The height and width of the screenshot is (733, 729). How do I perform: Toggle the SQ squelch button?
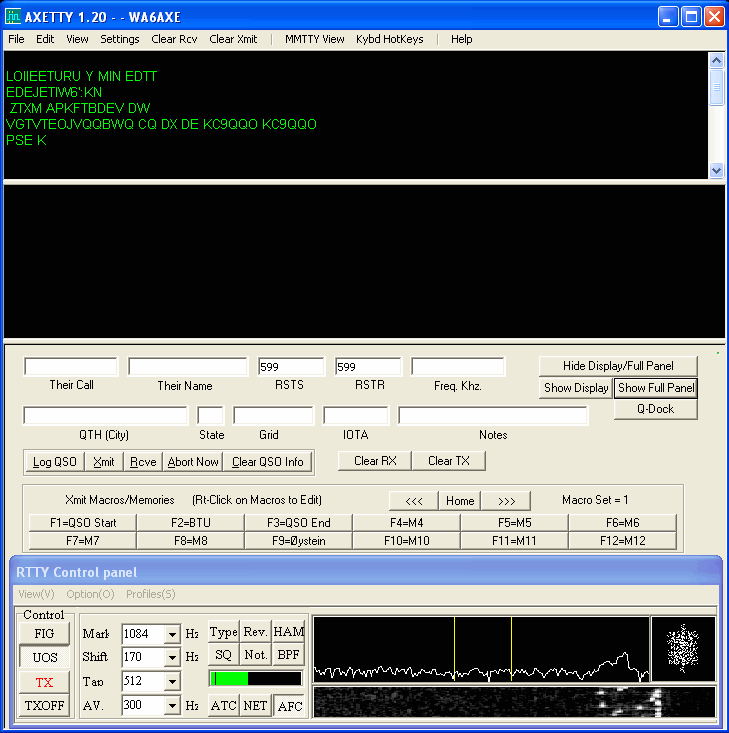pos(223,655)
